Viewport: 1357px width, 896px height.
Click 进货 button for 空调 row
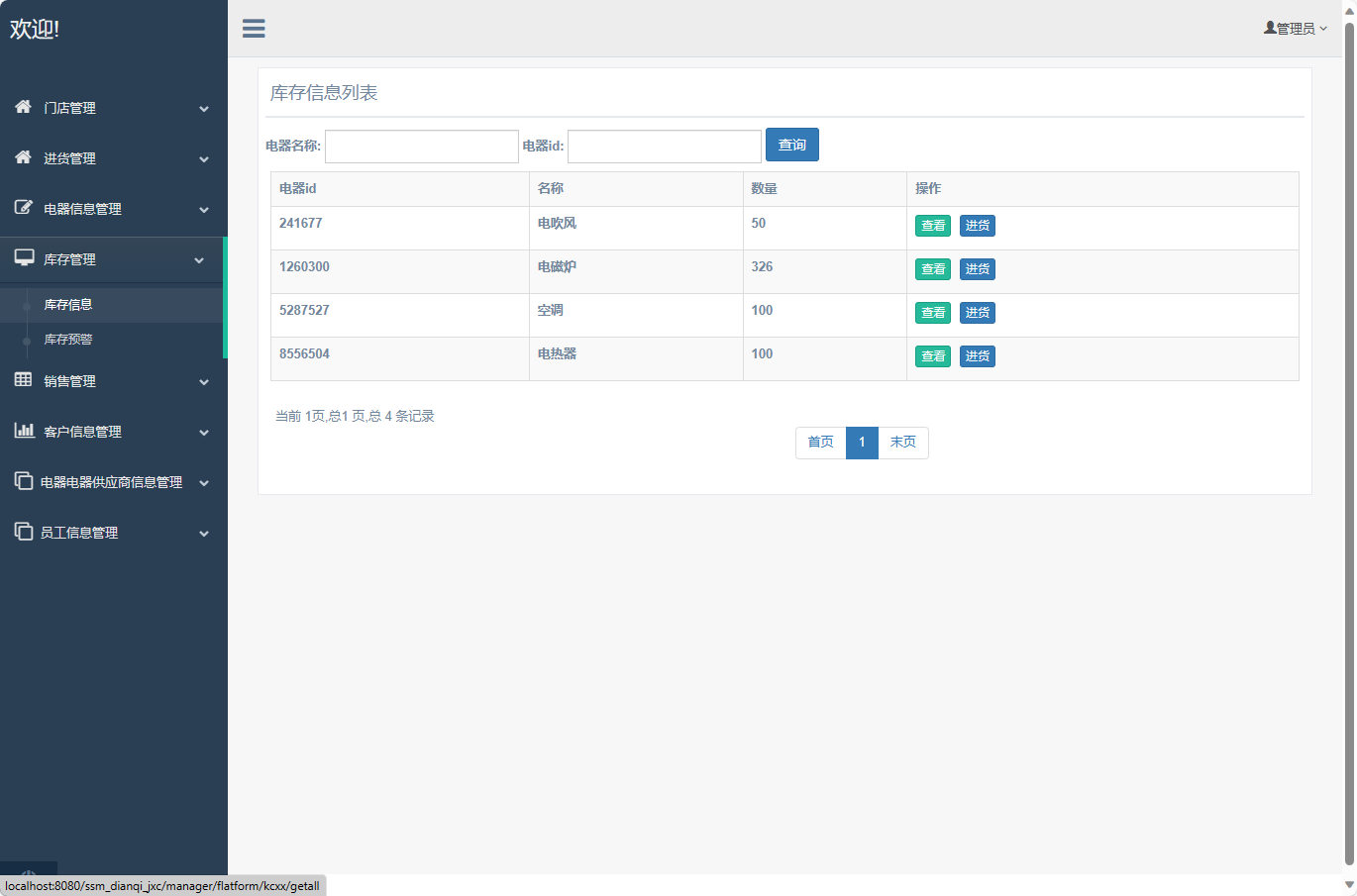(x=977, y=313)
